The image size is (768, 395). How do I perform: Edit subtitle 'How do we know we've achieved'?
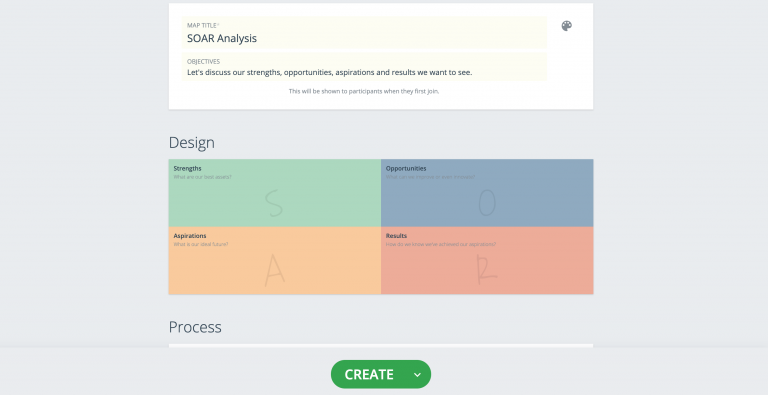pyautogui.click(x=441, y=244)
